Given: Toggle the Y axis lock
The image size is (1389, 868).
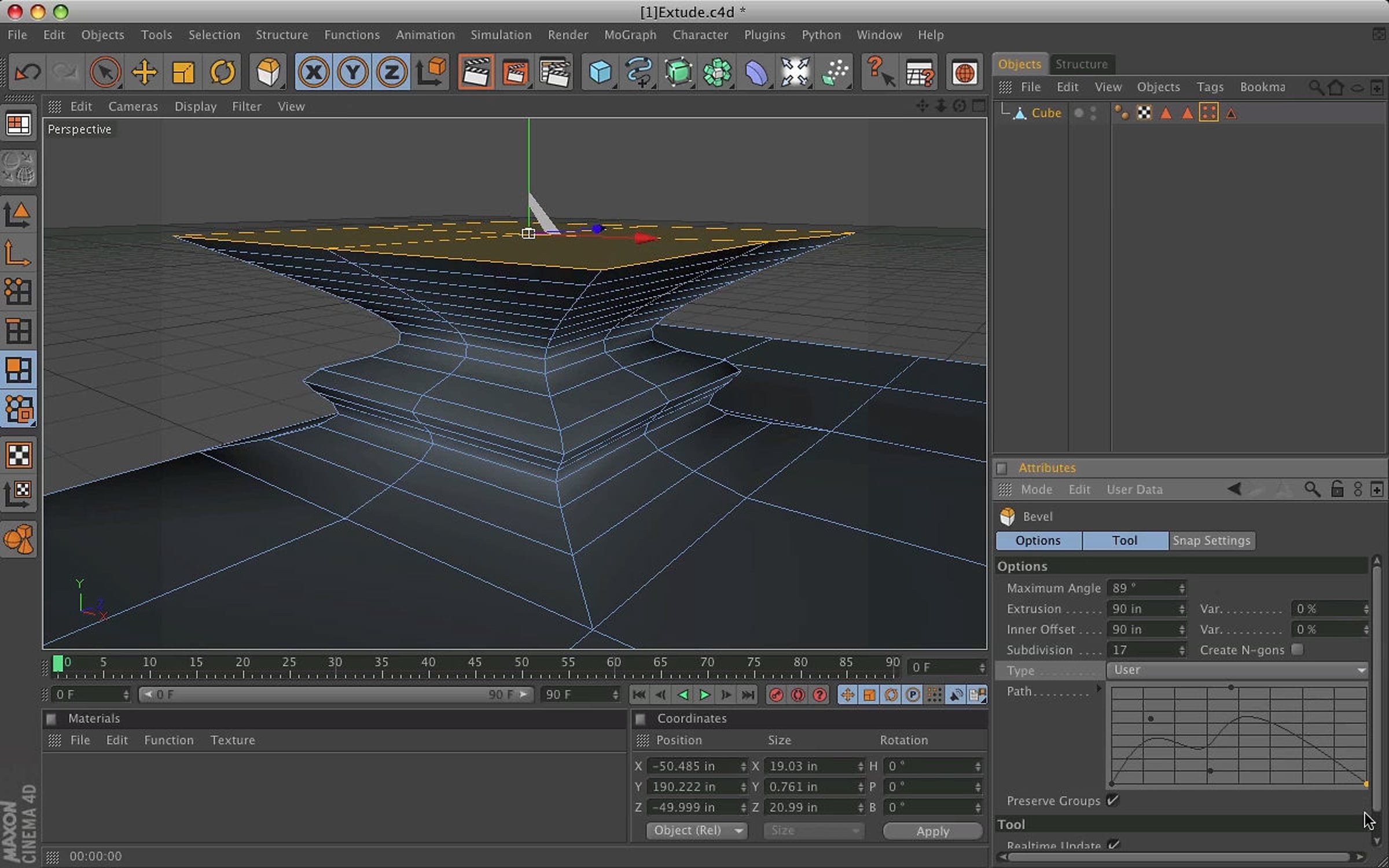Looking at the screenshot, I should point(352,73).
